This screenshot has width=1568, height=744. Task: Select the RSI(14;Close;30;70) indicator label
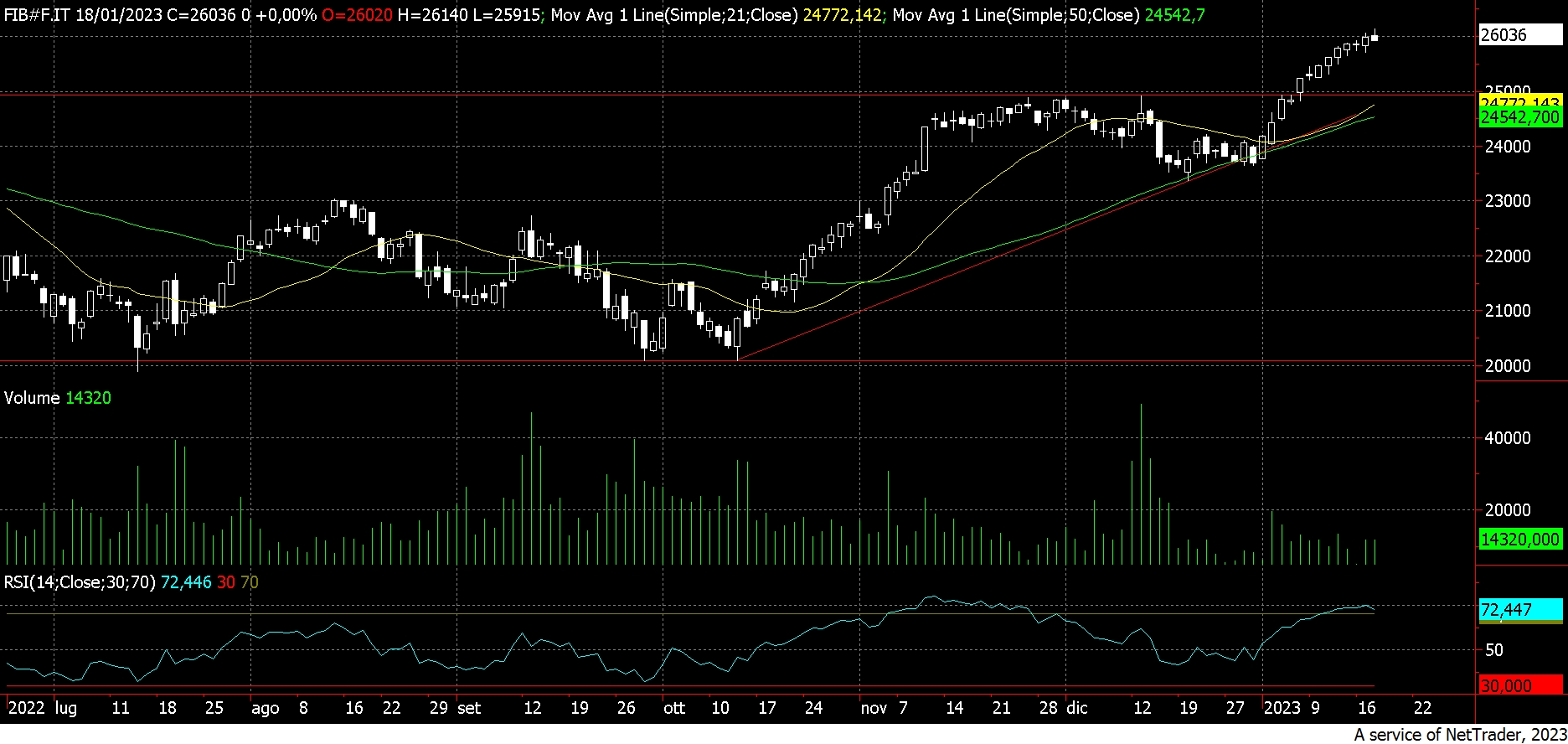(x=80, y=582)
